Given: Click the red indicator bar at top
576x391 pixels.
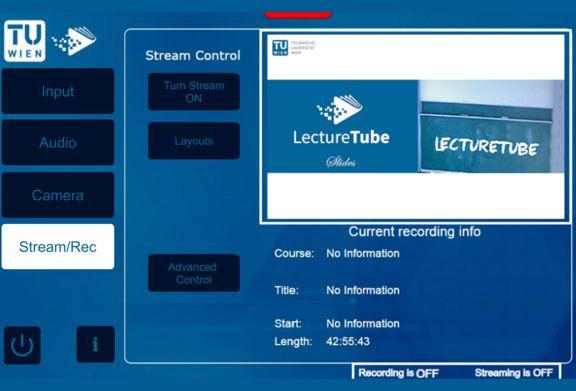Looking at the screenshot, I should click(298, 15).
